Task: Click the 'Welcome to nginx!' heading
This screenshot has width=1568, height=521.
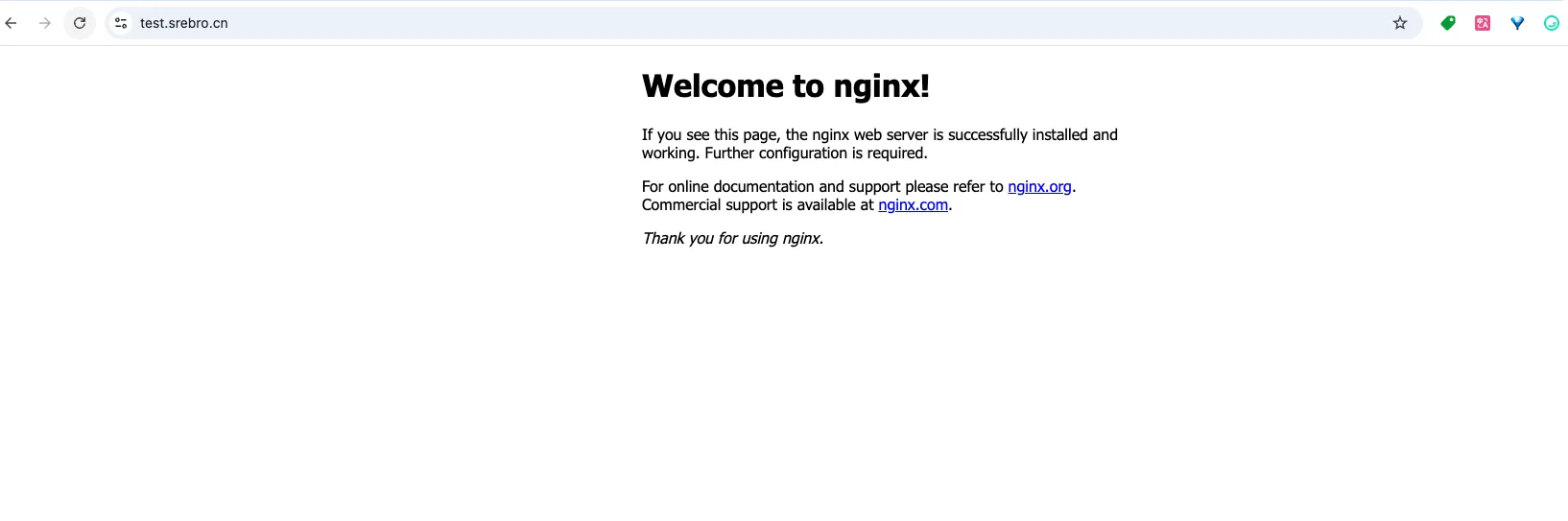Action: (x=786, y=86)
